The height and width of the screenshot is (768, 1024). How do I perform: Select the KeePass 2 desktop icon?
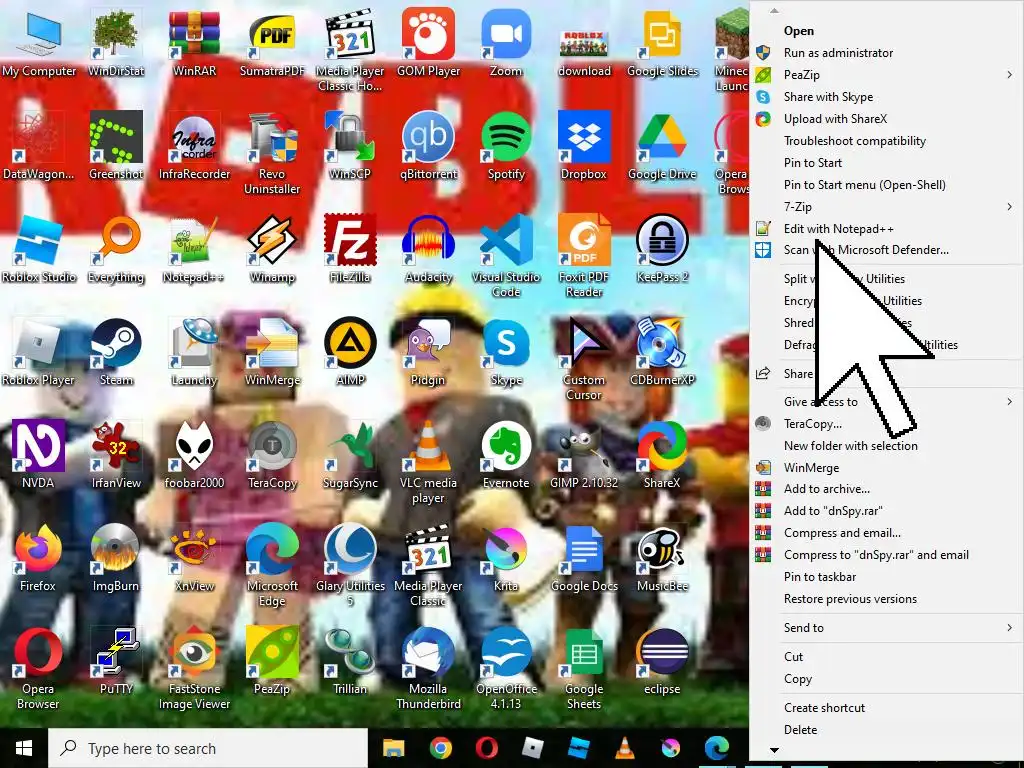click(662, 249)
